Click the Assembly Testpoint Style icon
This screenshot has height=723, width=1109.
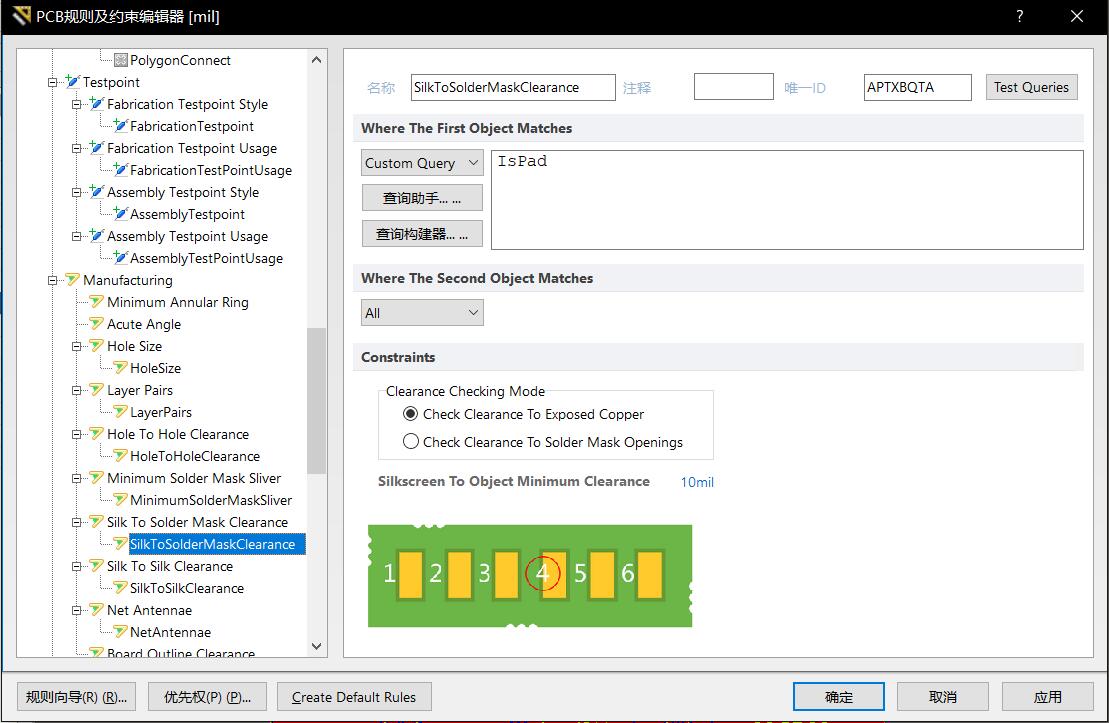coord(97,192)
